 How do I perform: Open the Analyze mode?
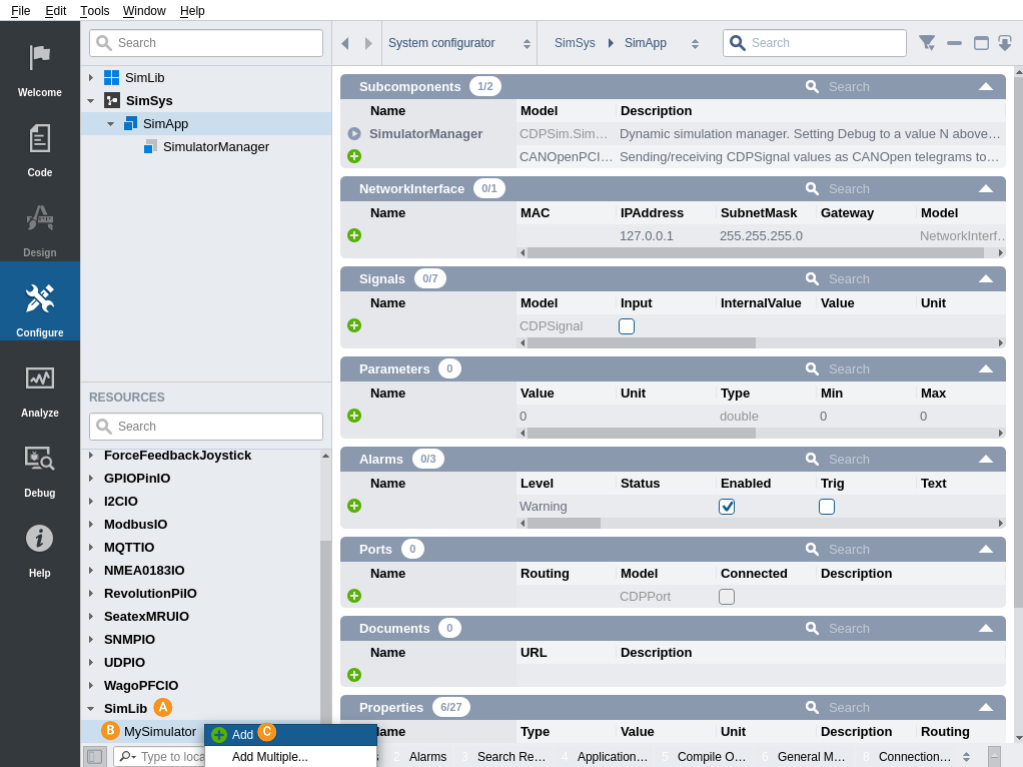point(40,388)
